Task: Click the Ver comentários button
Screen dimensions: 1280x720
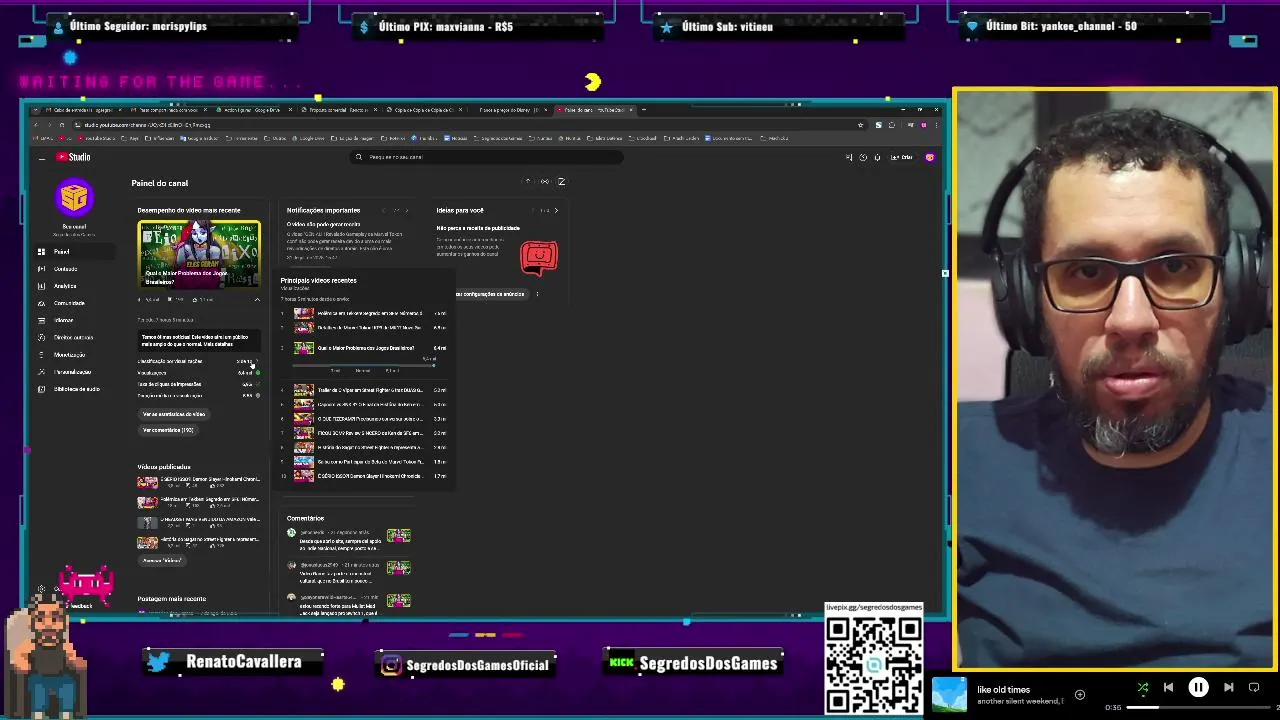Action: (168, 430)
